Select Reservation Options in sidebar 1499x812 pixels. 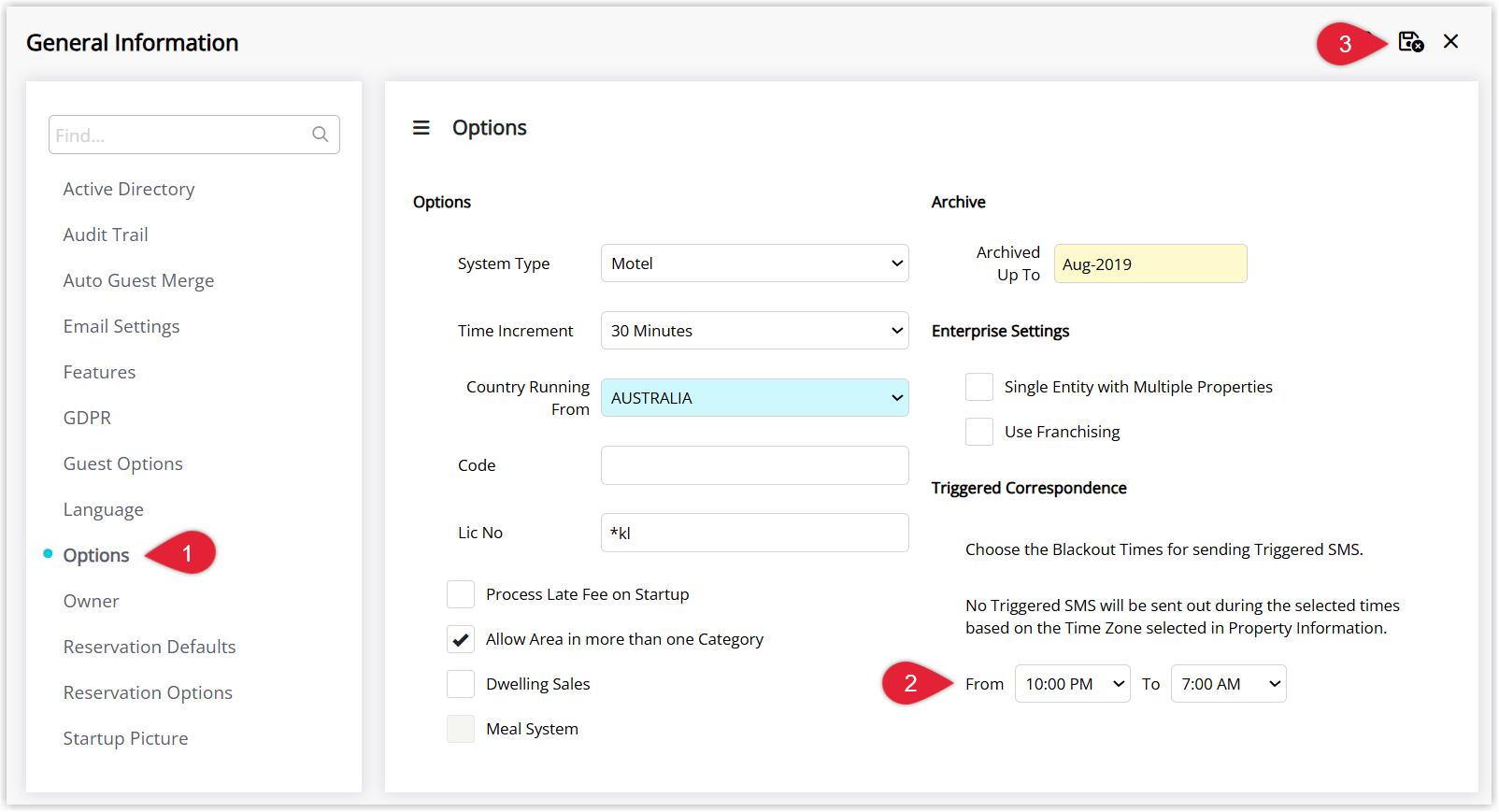point(148,692)
